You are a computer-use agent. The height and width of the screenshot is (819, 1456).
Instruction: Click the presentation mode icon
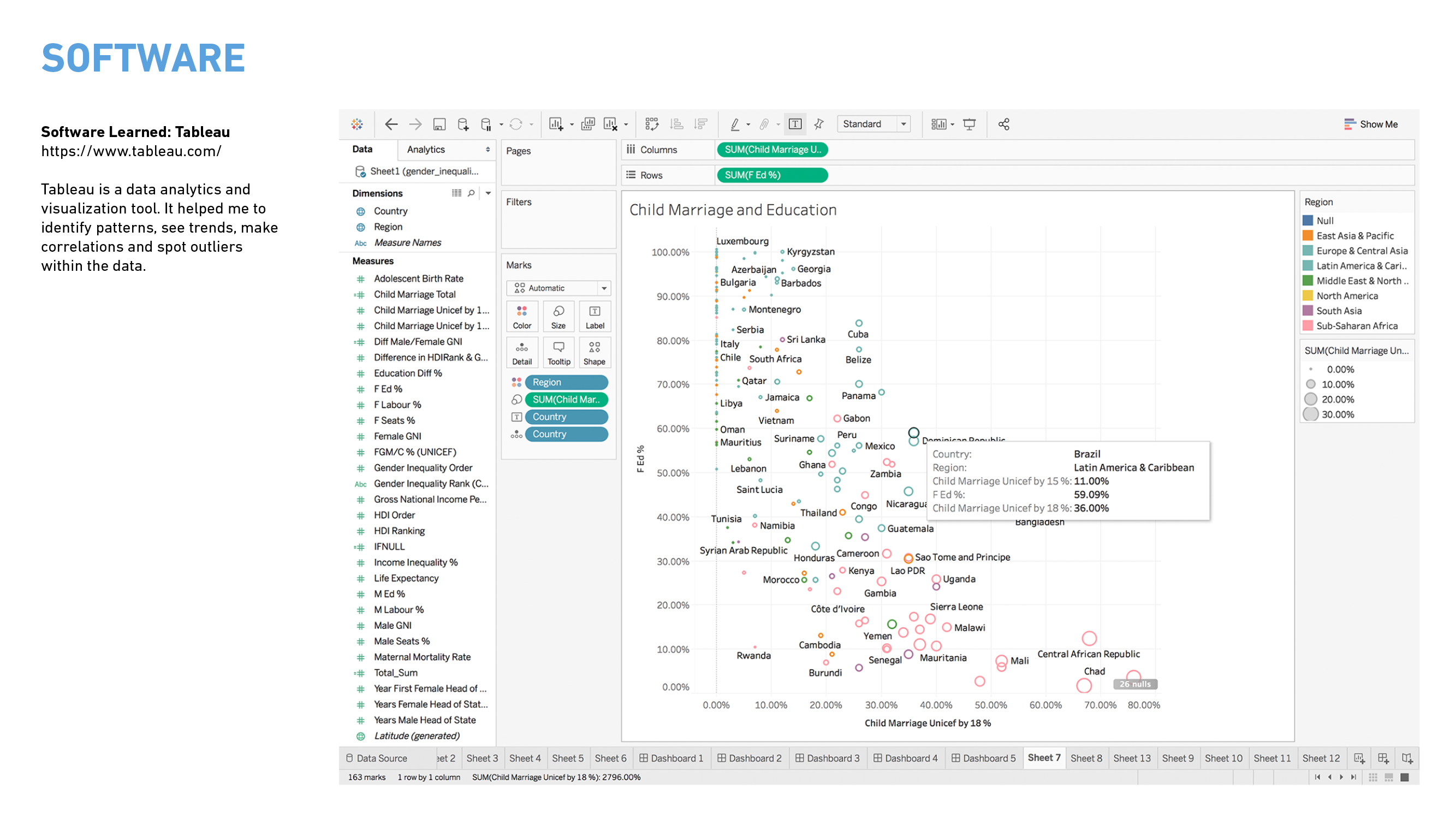[970, 124]
